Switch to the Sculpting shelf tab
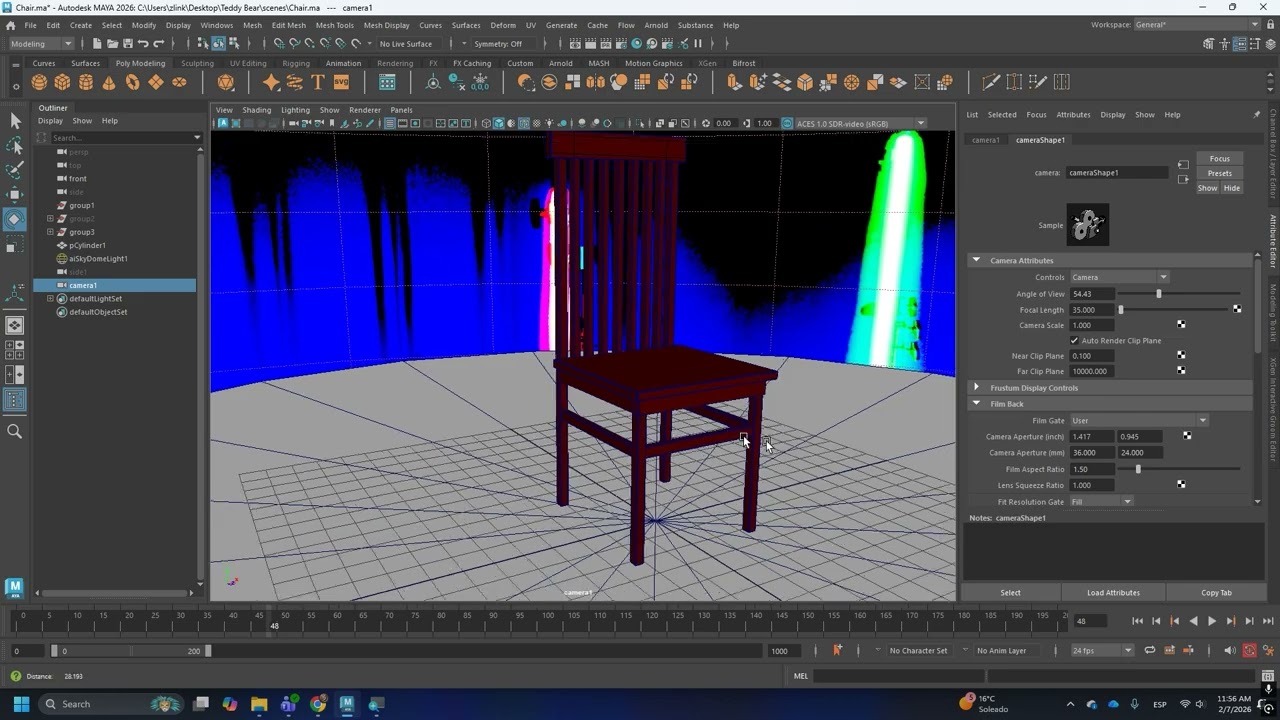The height and width of the screenshot is (720, 1280). pos(197,63)
